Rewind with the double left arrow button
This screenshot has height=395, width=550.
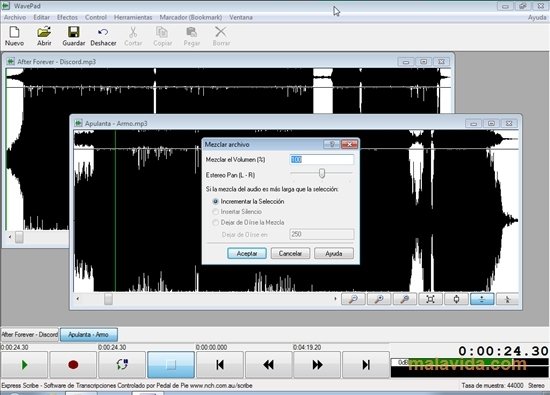pyautogui.click(x=268, y=365)
